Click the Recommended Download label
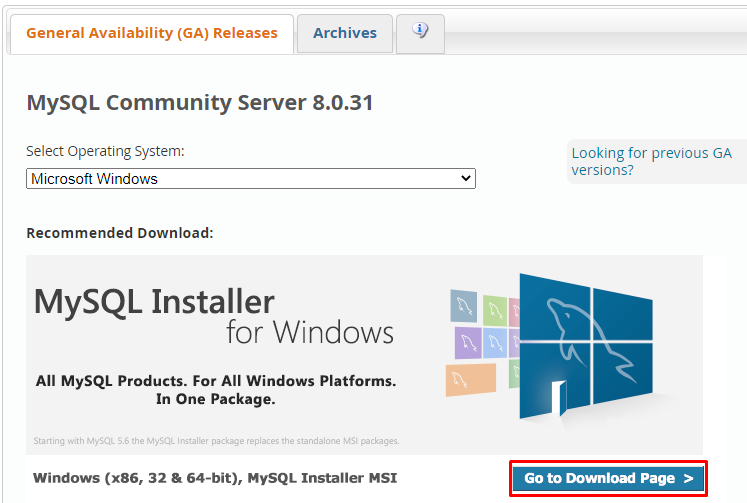The width and height of the screenshot is (747, 503). (120, 233)
